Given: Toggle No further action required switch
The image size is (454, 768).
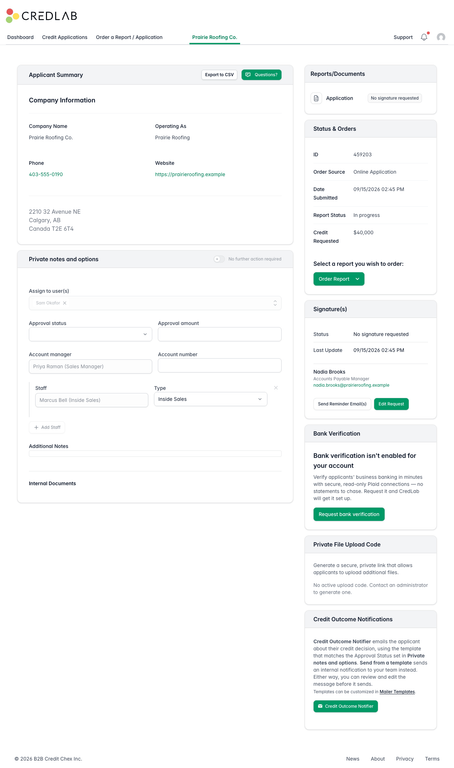Looking at the screenshot, I should coord(219,259).
